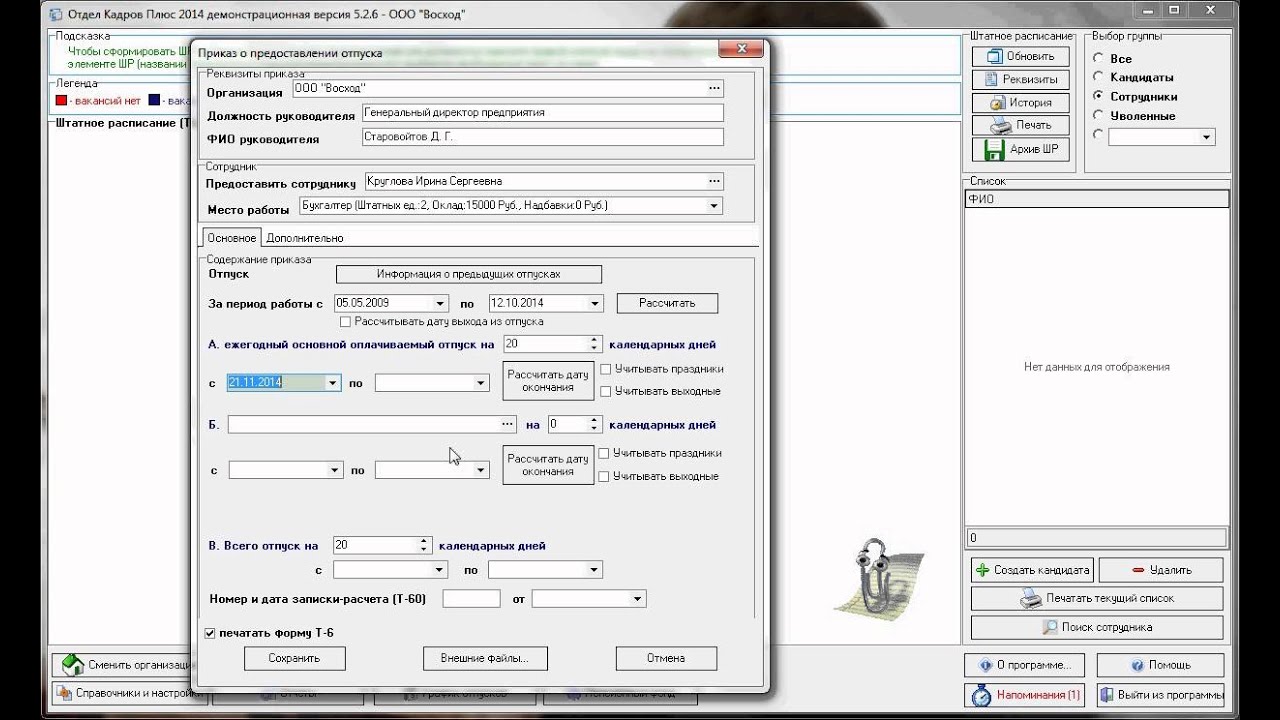Click Информация о предыдущих отпусках button
The image size is (1280, 720).
[468, 274]
